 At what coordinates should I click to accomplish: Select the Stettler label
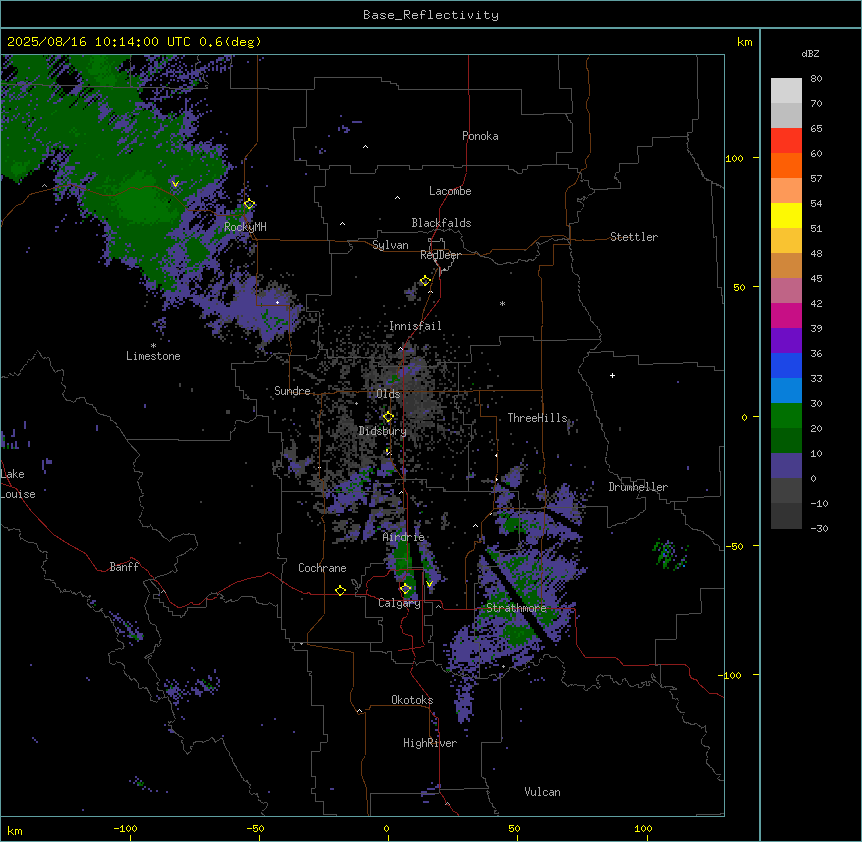634,237
